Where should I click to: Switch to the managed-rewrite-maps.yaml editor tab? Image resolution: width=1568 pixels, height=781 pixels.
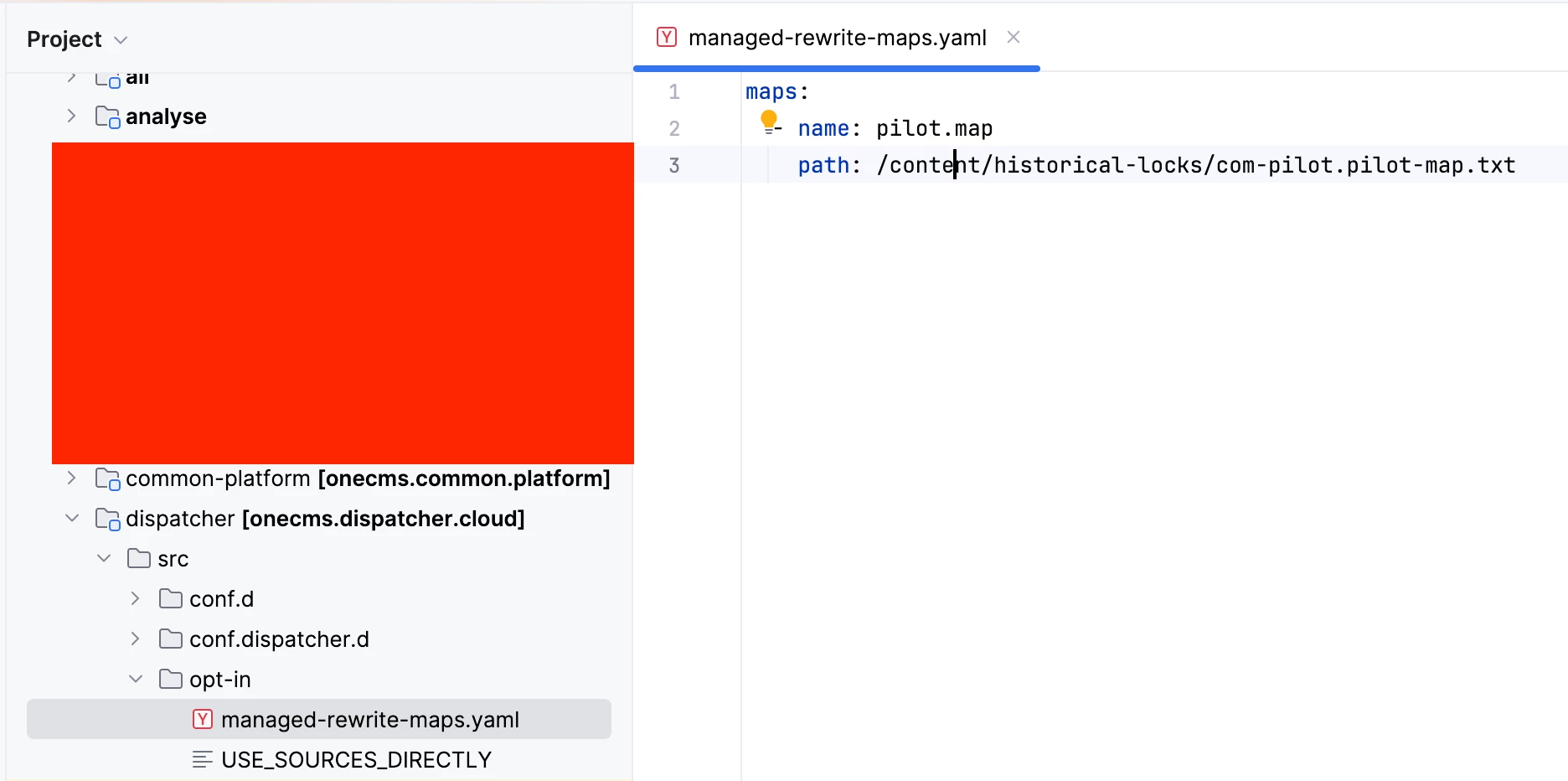837,38
